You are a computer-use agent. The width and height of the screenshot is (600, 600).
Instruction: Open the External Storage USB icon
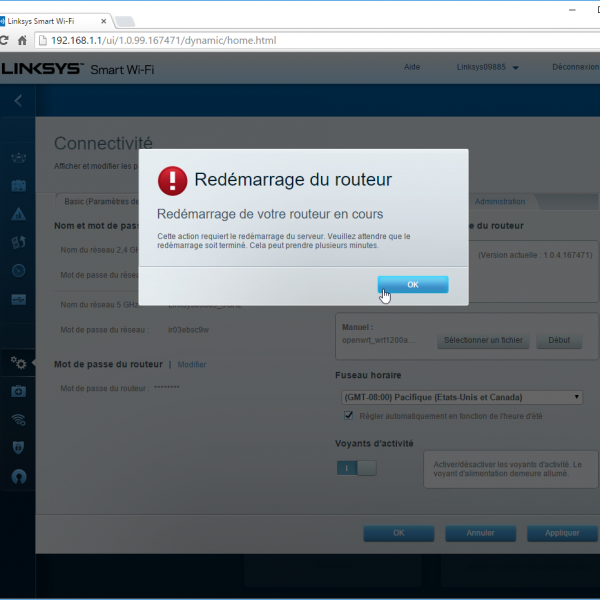click(x=18, y=298)
